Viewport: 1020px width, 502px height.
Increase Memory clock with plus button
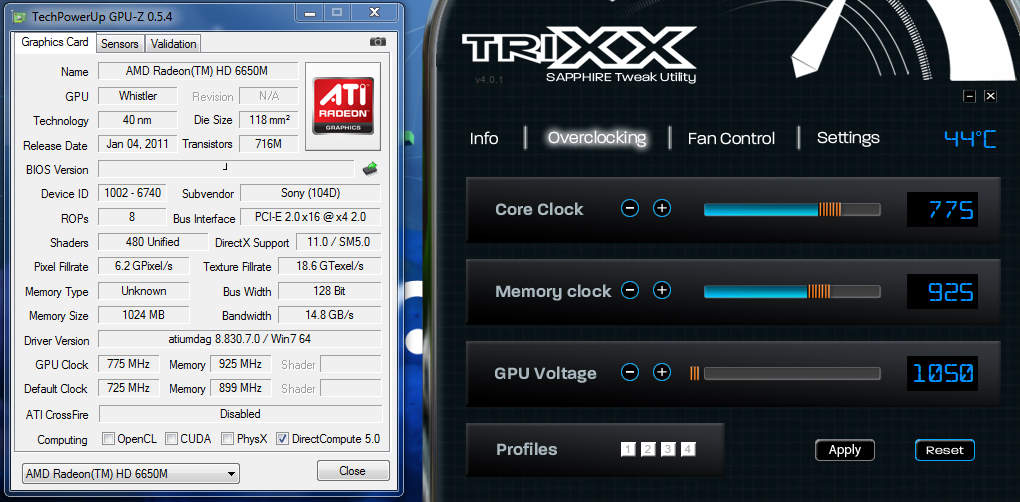click(662, 290)
